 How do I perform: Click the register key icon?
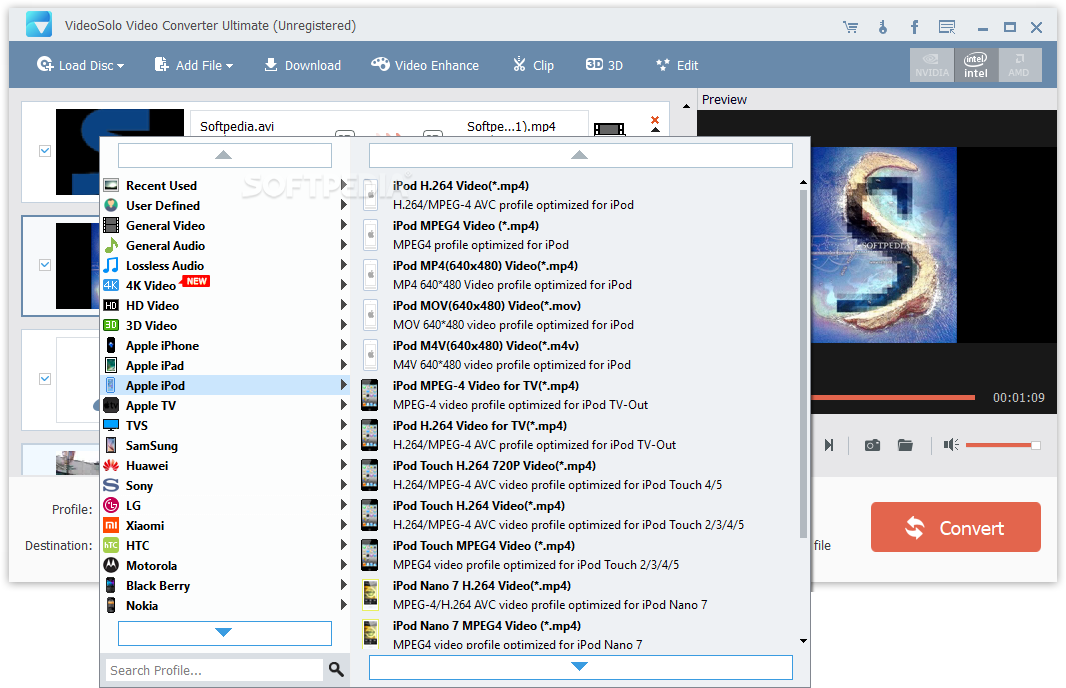(x=882, y=27)
